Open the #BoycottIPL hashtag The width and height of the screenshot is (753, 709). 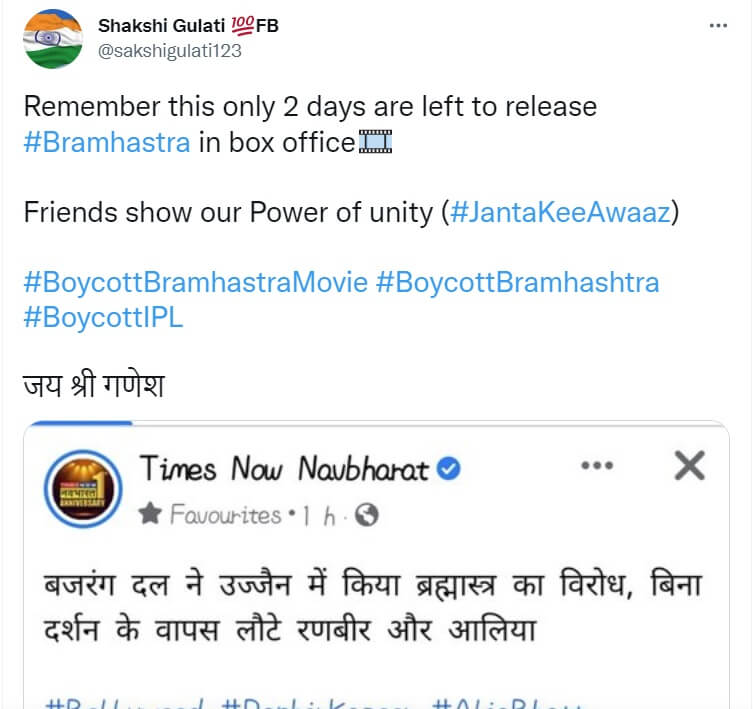coord(103,317)
